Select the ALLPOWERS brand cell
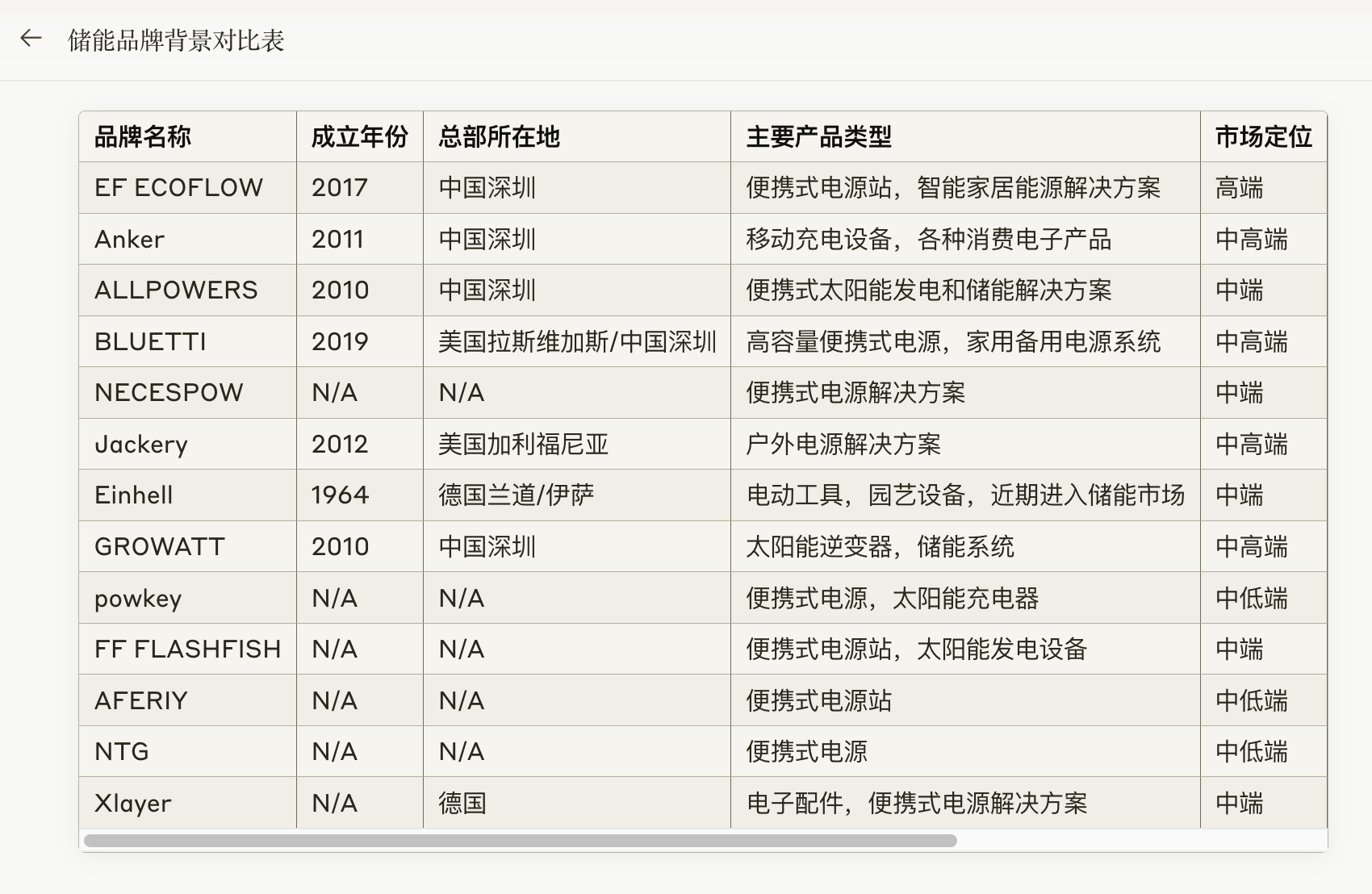Image resolution: width=1372 pixels, height=894 pixels. click(188, 290)
